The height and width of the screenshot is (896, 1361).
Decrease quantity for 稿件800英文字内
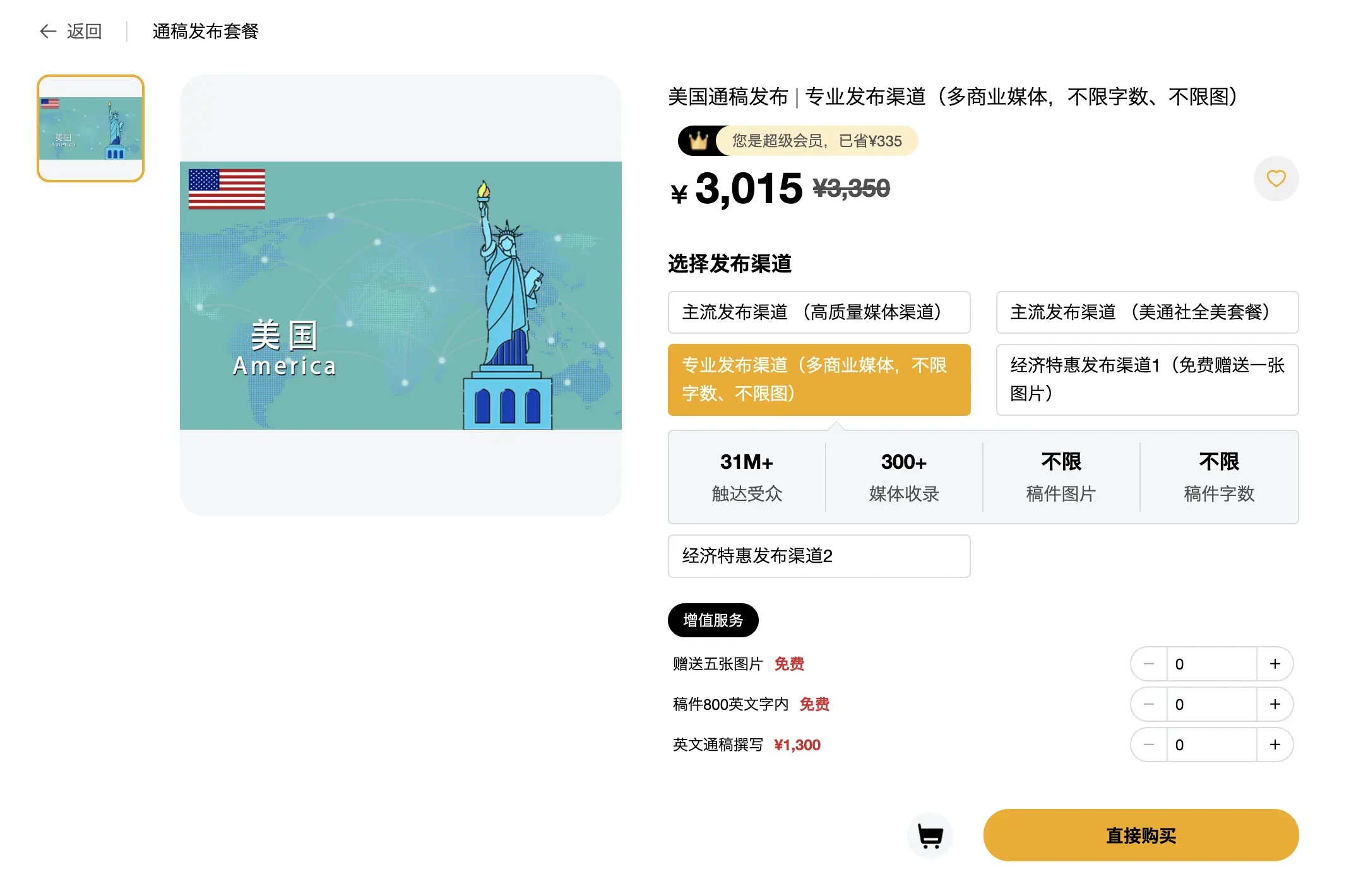coord(1149,704)
